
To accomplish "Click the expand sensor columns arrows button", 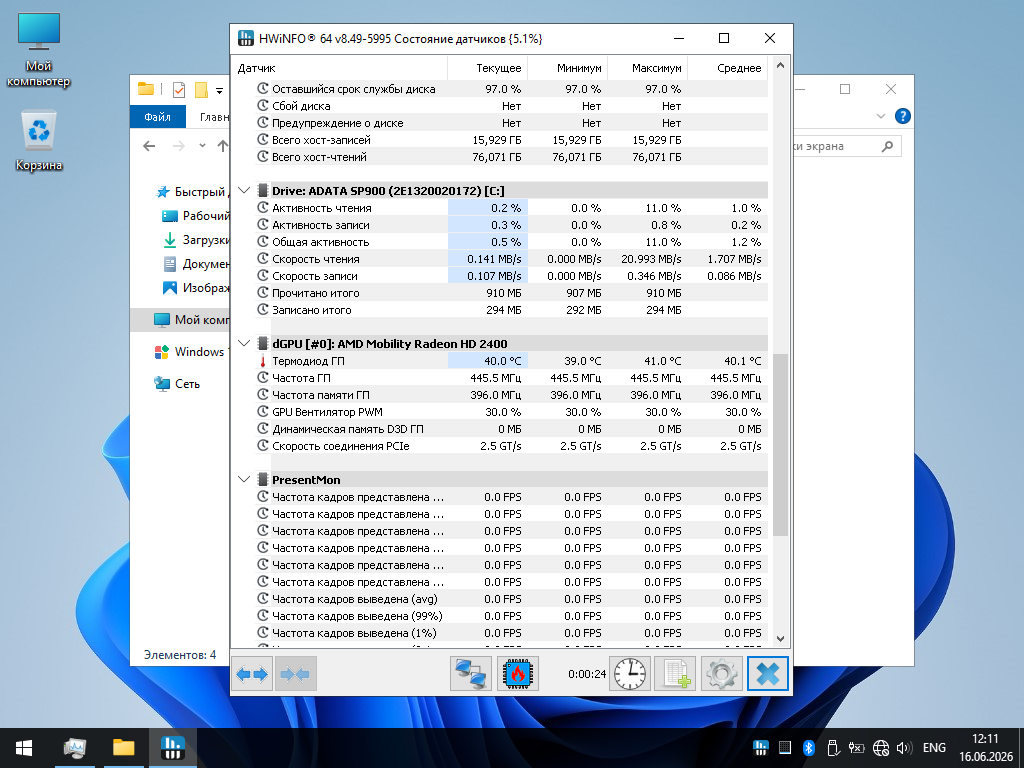I will click(252, 673).
